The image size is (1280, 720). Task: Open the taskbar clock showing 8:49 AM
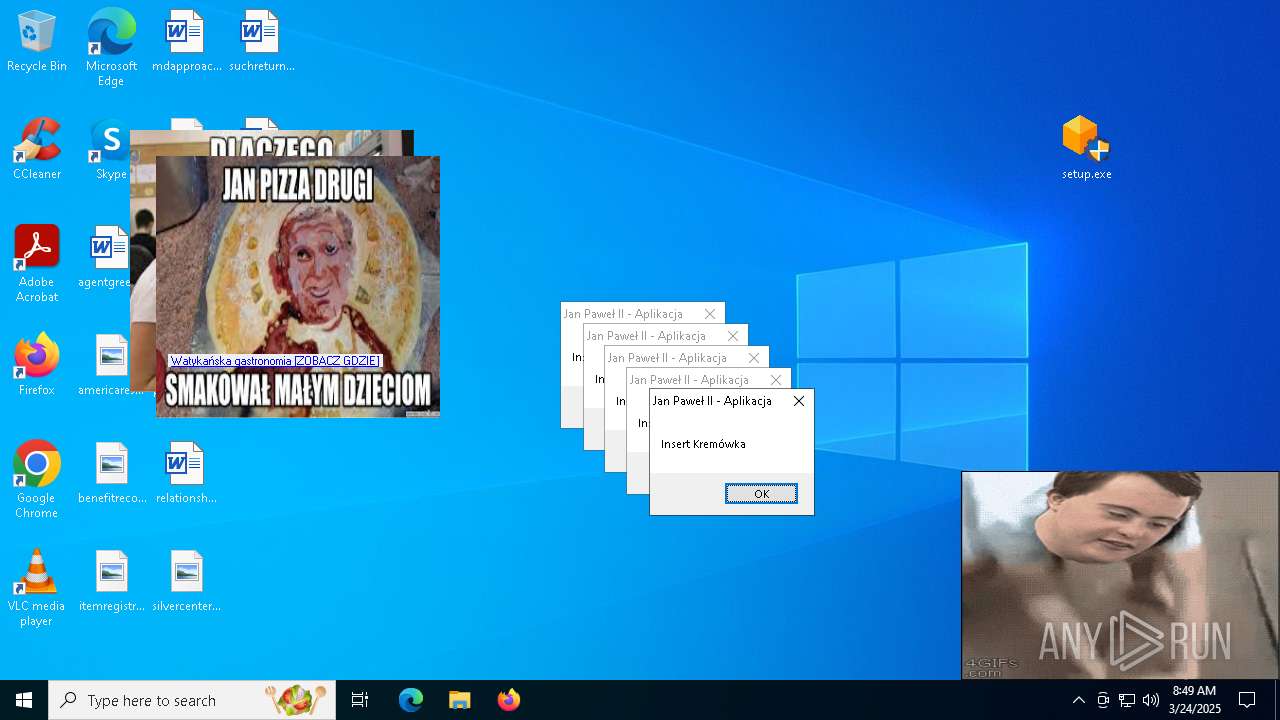tap(1194, 700)
